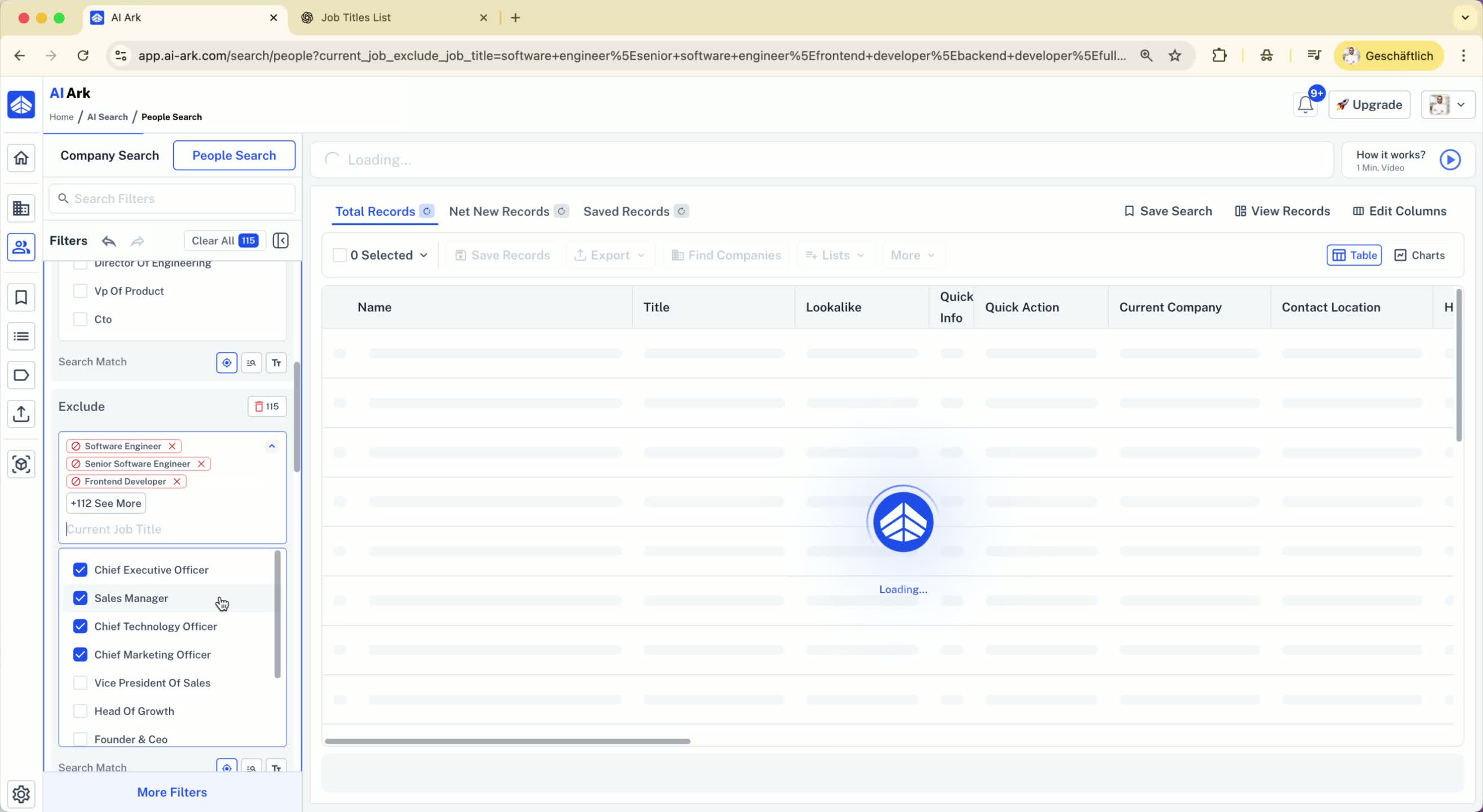Check Vice President Of Sales
The image size is (1483, 812).
81,682
